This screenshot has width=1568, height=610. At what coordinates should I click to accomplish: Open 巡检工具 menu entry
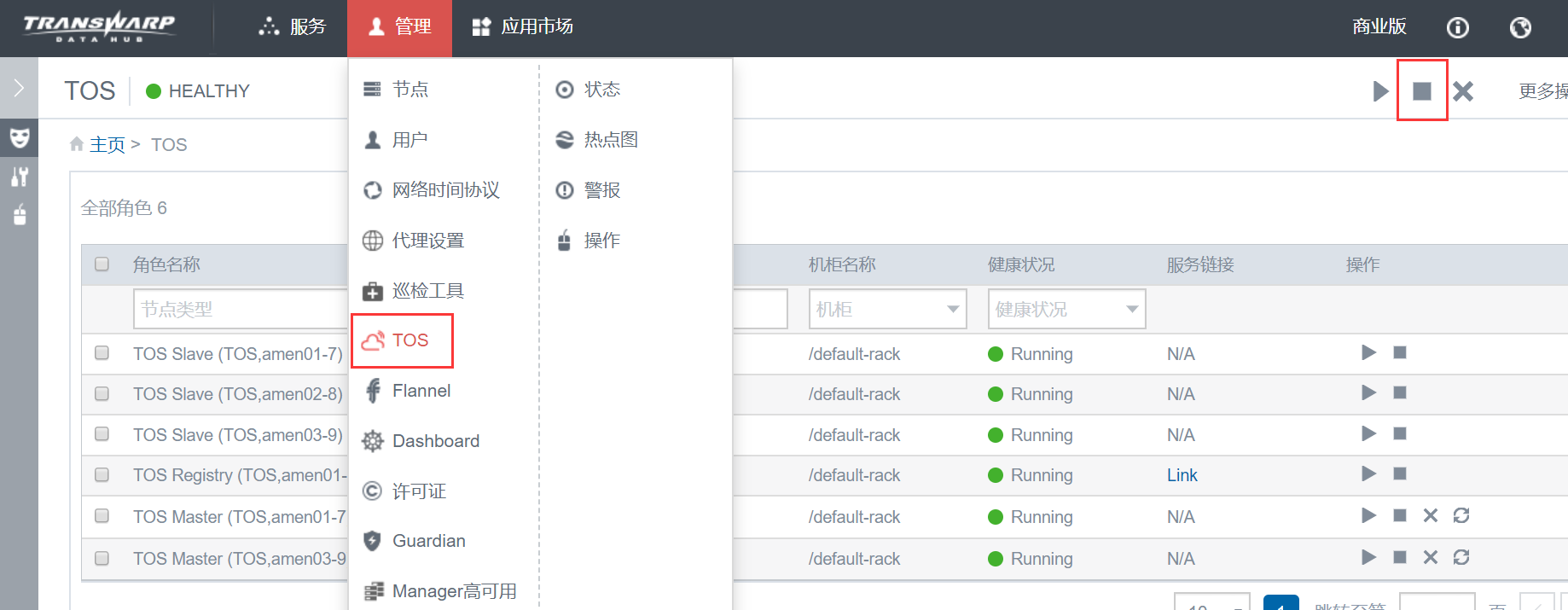coord(414,291)
